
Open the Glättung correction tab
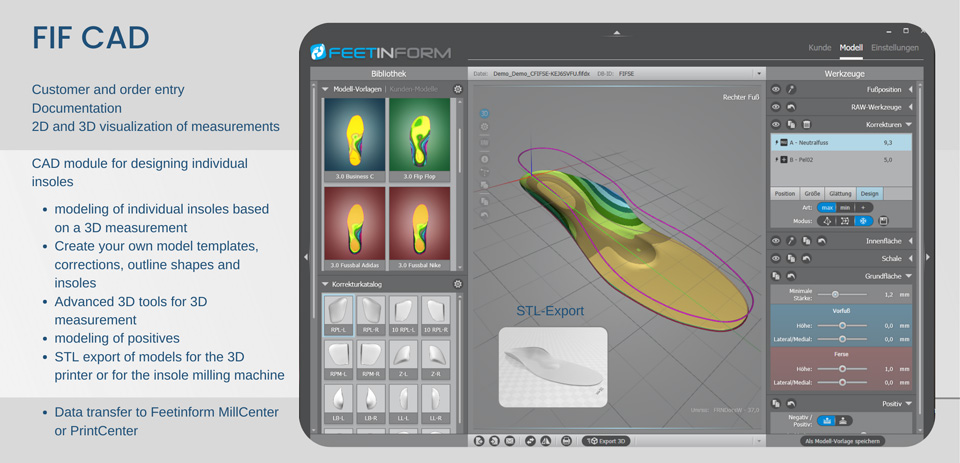(840, 194)
